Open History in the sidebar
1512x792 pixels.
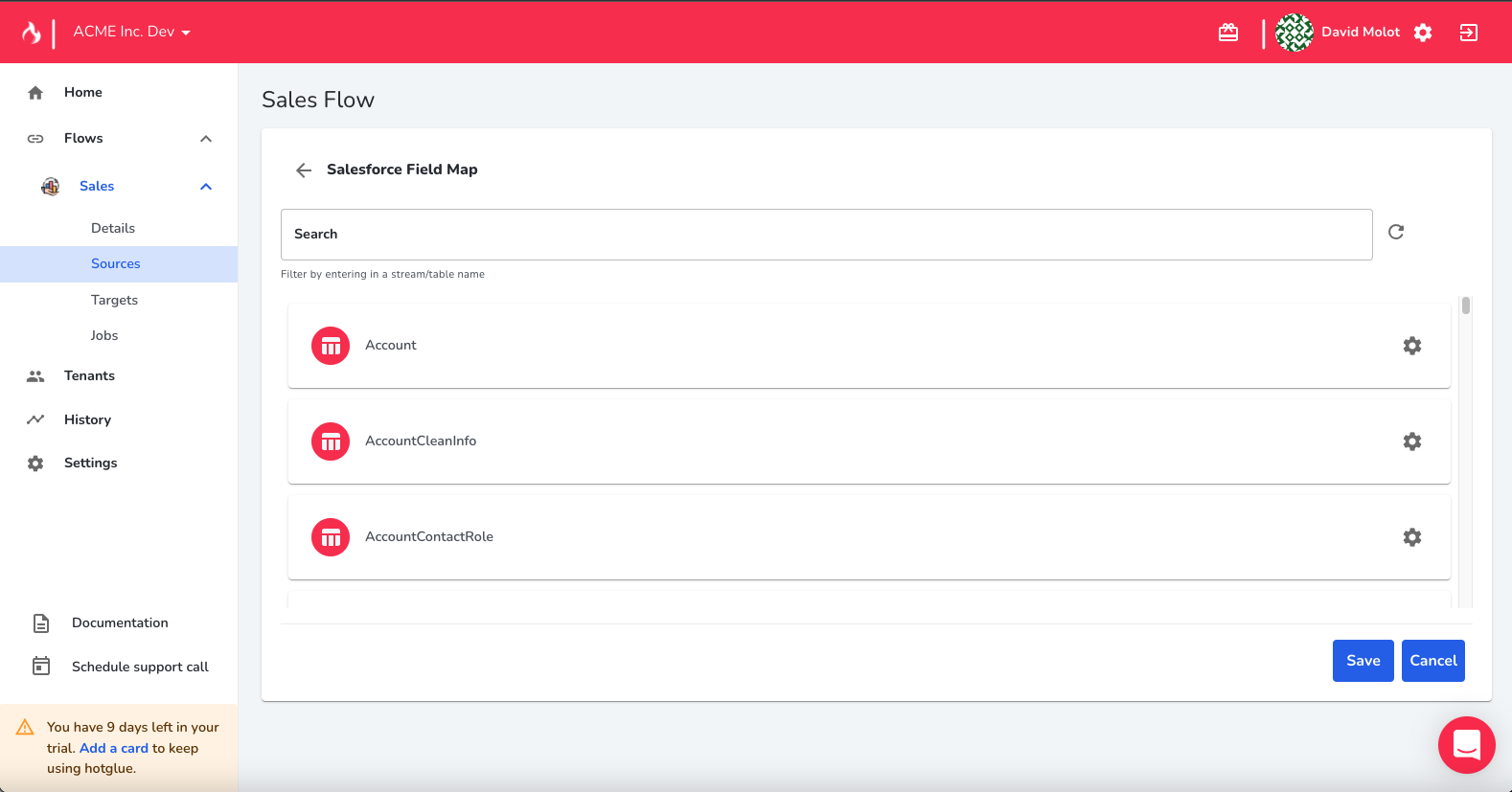point(87,419)
